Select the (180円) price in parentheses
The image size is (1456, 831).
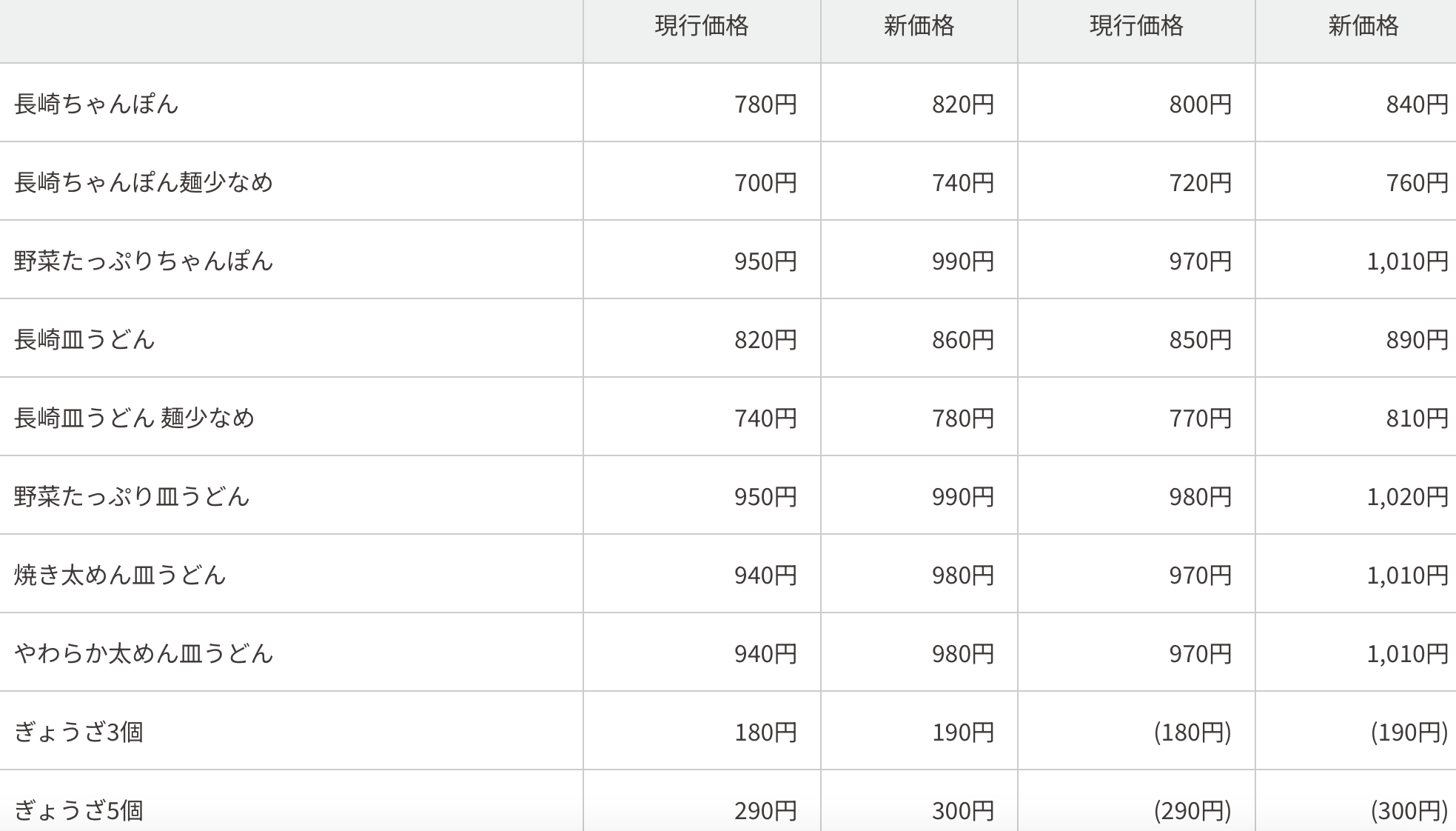pyautogui.click(x=1192, y=732)
